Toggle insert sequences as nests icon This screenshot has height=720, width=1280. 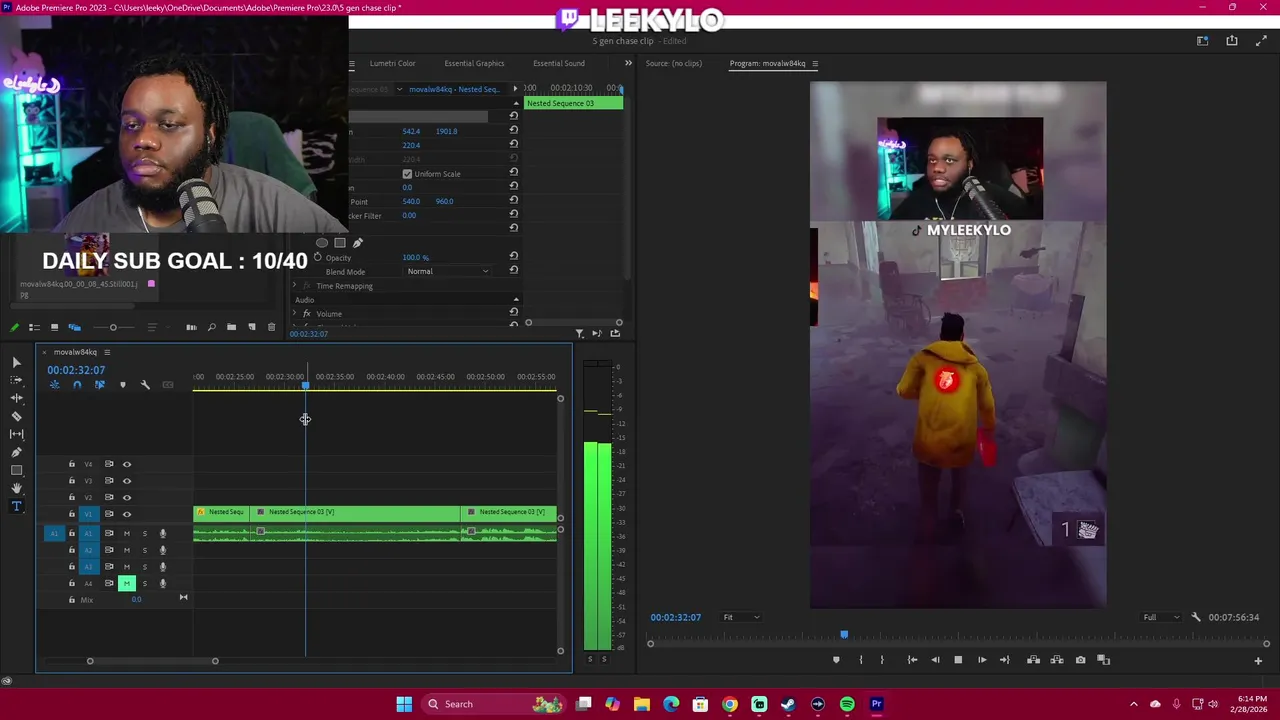[54, 385]
